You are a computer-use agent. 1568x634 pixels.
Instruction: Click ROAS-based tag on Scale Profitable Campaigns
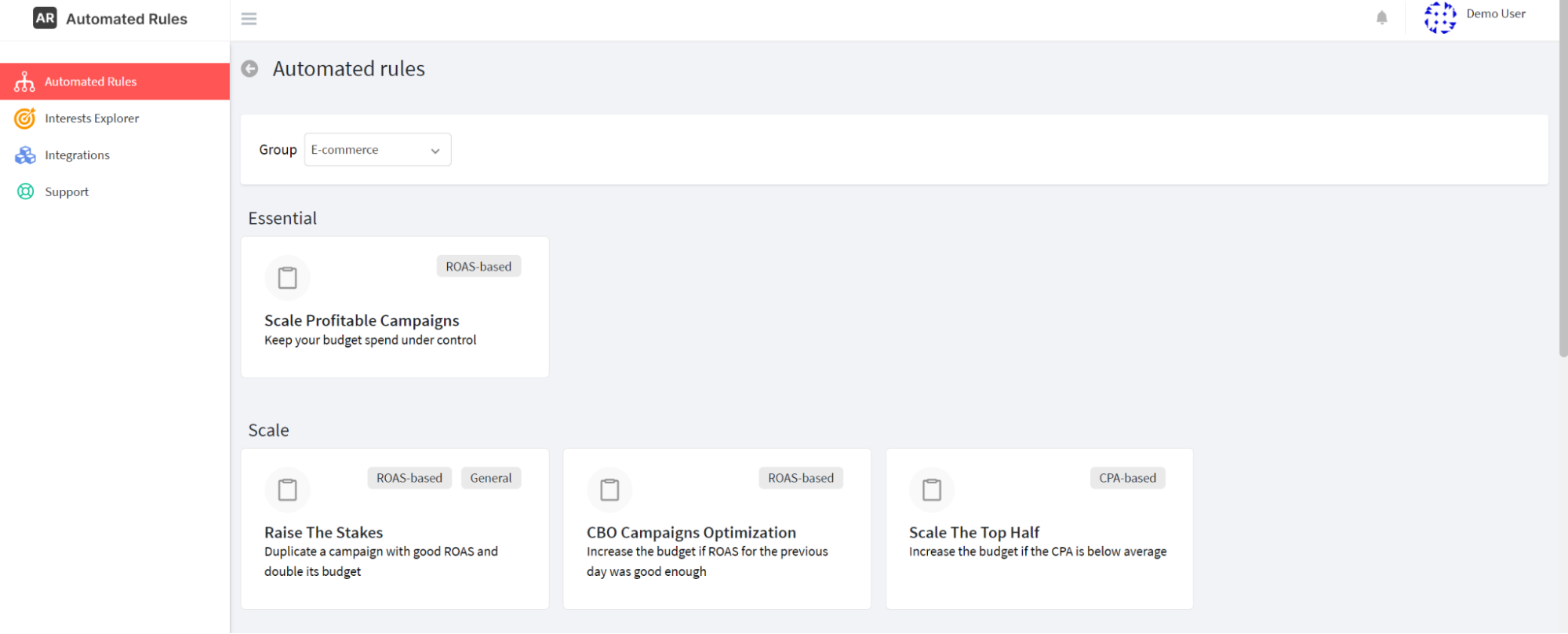tap(478, 267)
